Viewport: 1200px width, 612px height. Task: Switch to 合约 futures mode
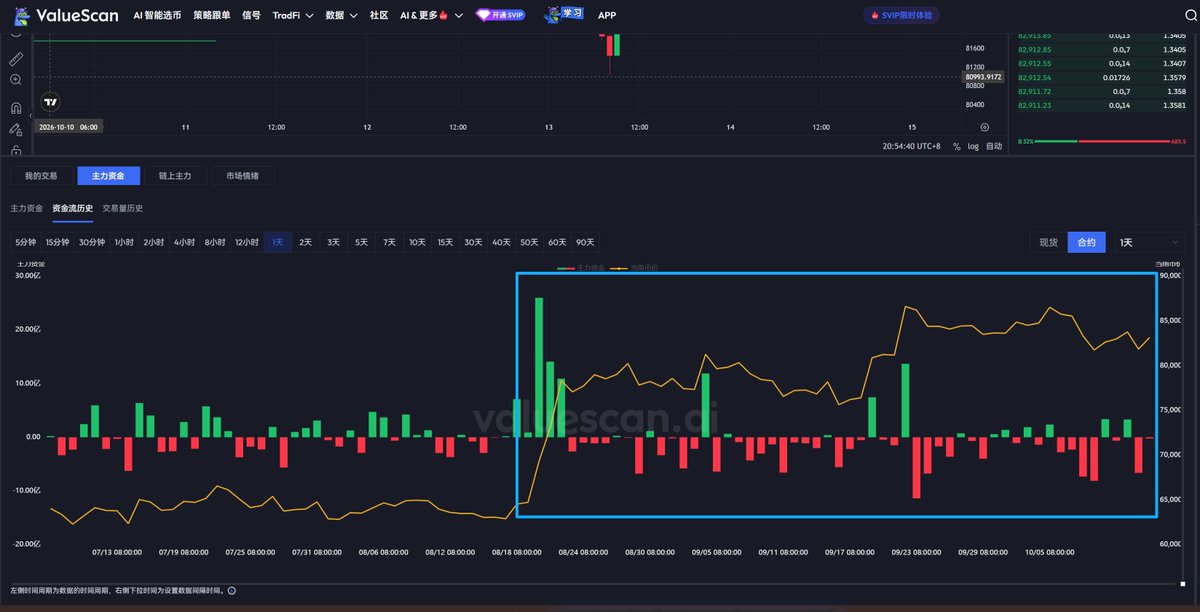click(x=1086, y=242)
